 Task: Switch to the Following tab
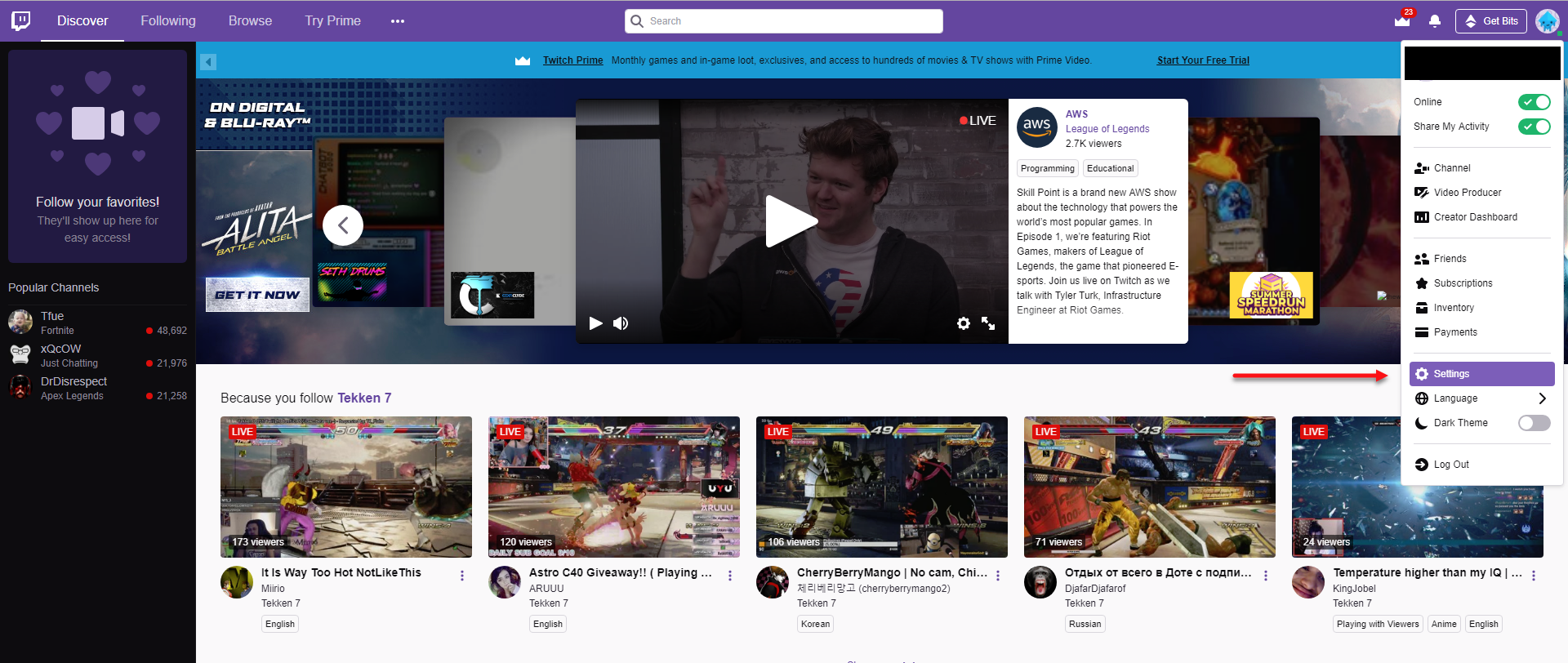click(168, 21)
